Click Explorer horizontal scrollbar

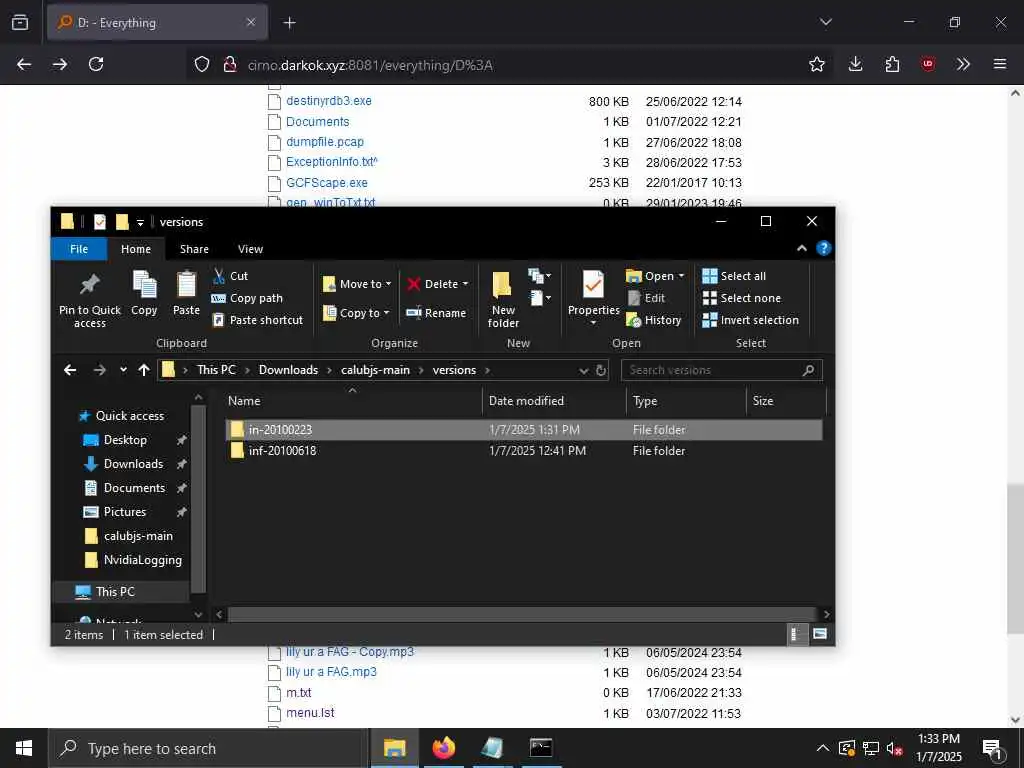tap(520, 615)
